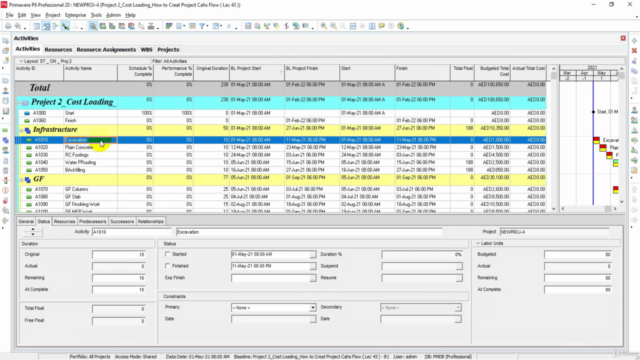Close the Activities window with red X

pos(623,38)
